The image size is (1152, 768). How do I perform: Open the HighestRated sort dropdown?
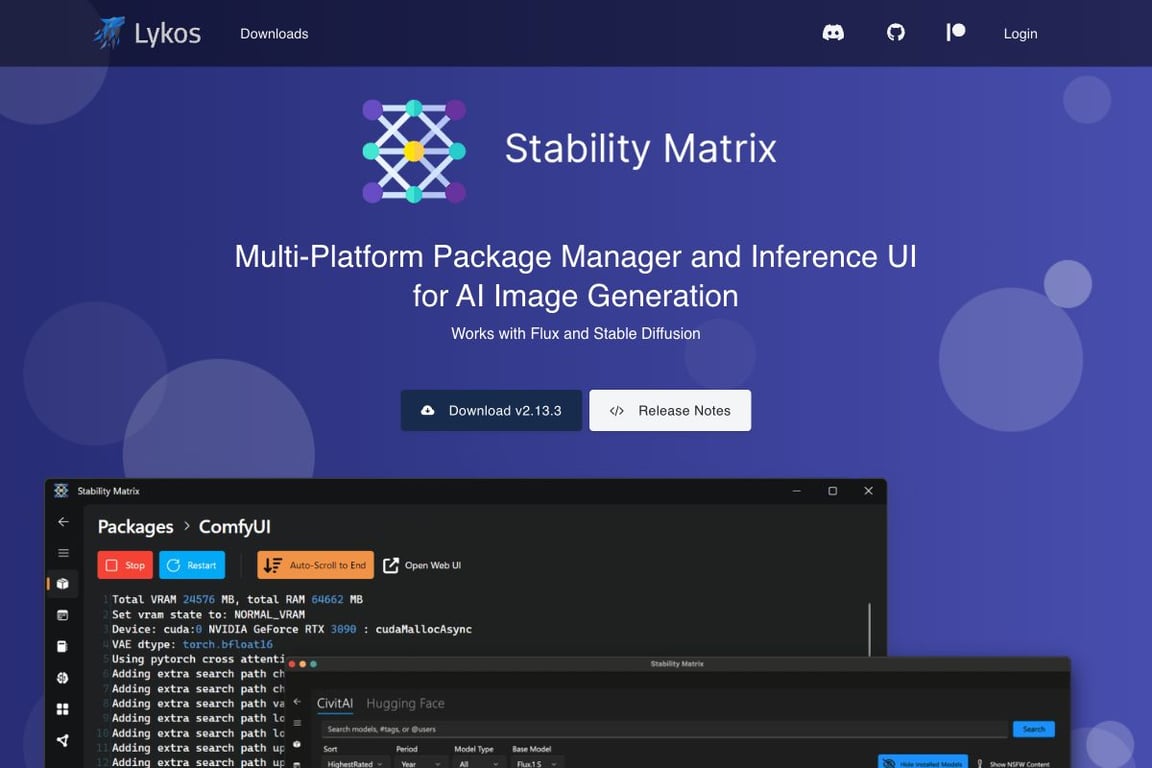pos(356,764)
